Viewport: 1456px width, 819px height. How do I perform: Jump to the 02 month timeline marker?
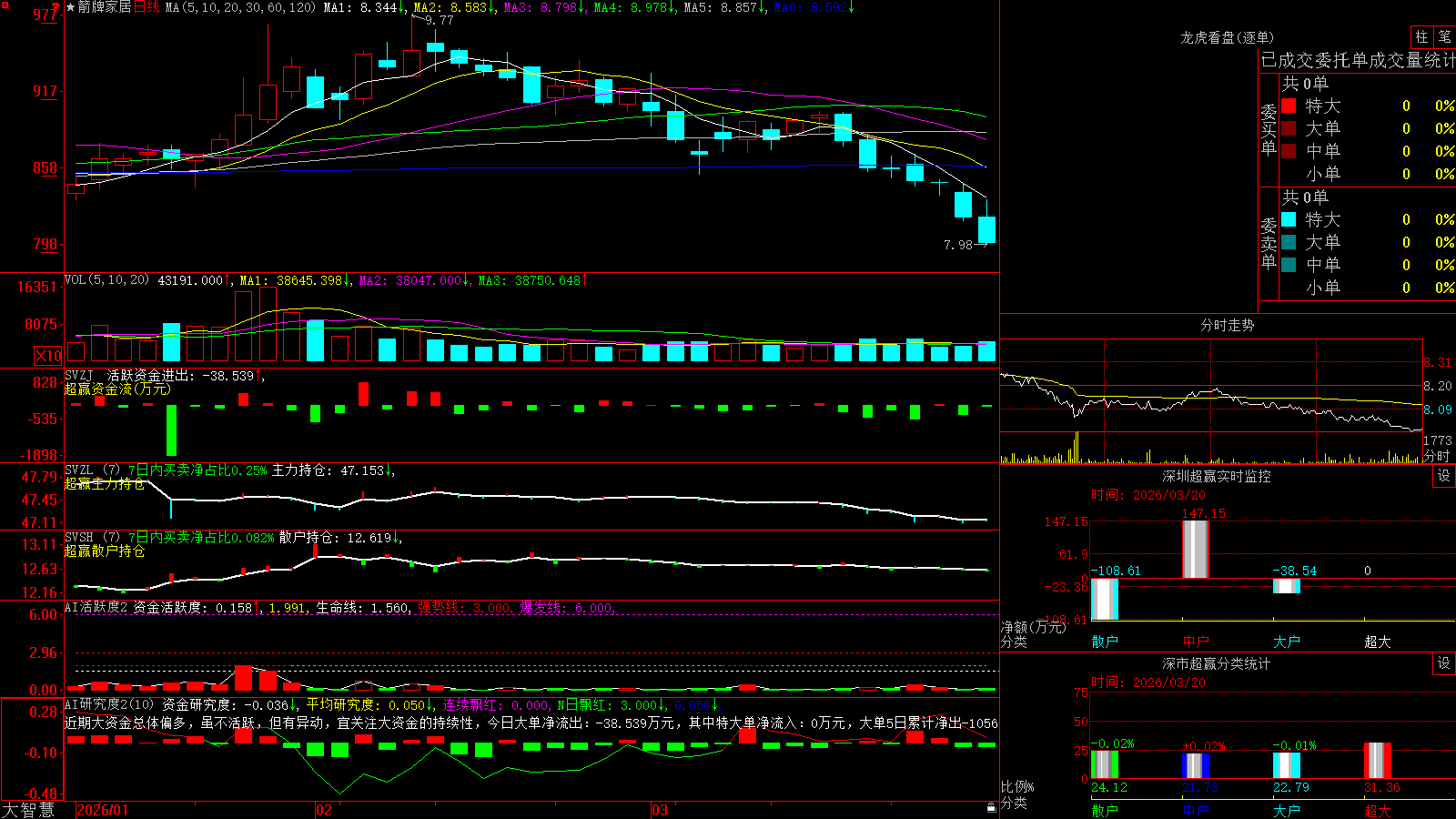pyautogui.click(x=324, y=810)
